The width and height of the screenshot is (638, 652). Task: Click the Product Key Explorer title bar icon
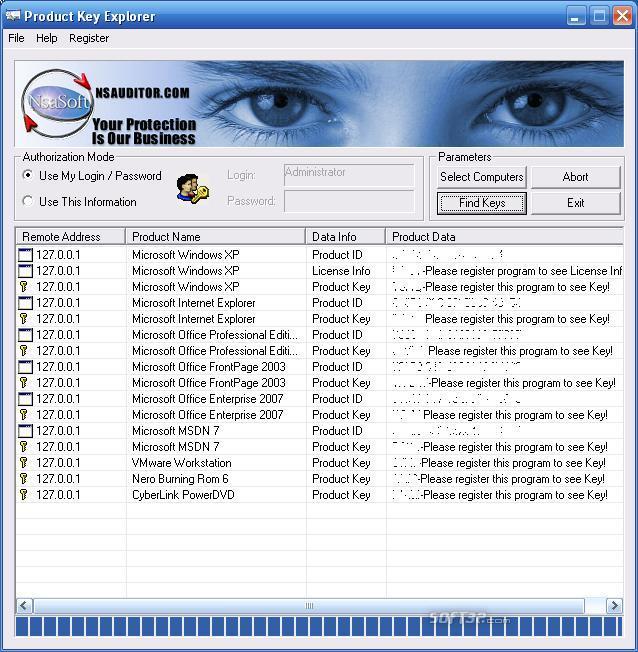tap(12, 16)
